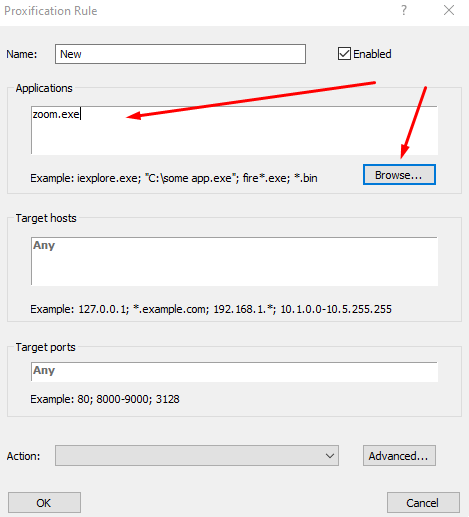Open the Advanced... settings
The height and width of the screenshot is (517, 469).
tap(399, 456)
